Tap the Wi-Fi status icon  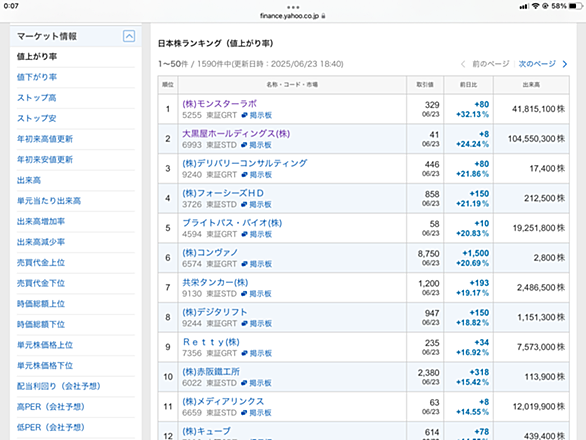coord(536,6)
